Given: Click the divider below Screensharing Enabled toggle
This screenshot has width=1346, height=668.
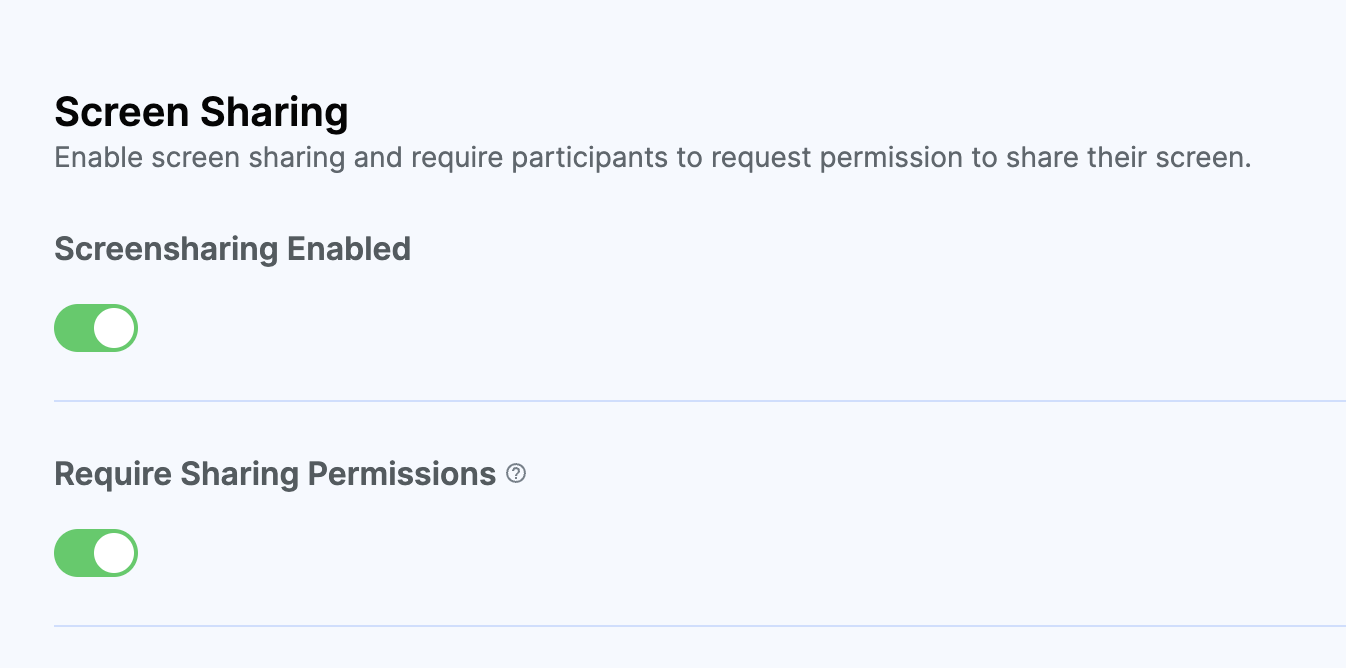Looking at the screenshot, I should (x=700, y=401).
